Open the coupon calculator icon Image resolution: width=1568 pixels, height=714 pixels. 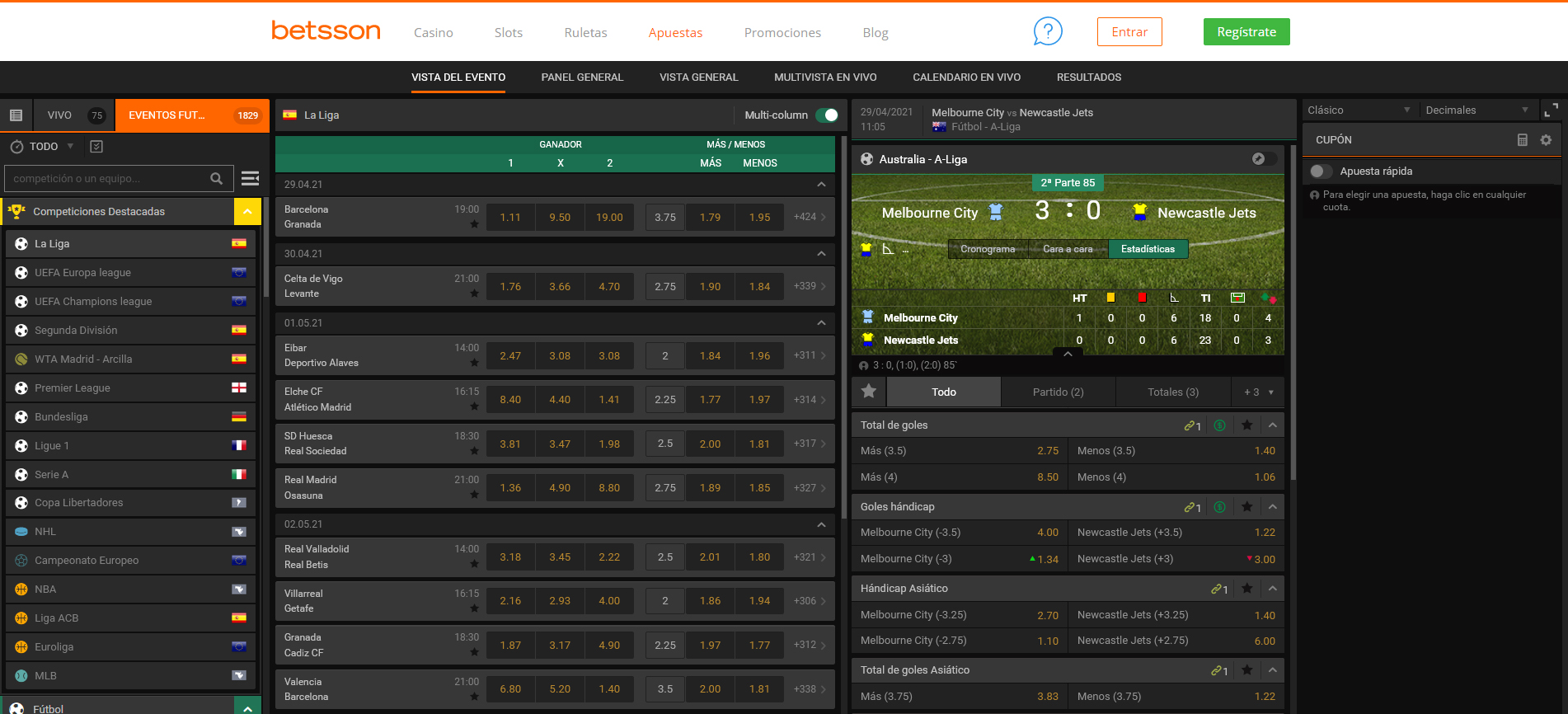[x=1523, y=140]
